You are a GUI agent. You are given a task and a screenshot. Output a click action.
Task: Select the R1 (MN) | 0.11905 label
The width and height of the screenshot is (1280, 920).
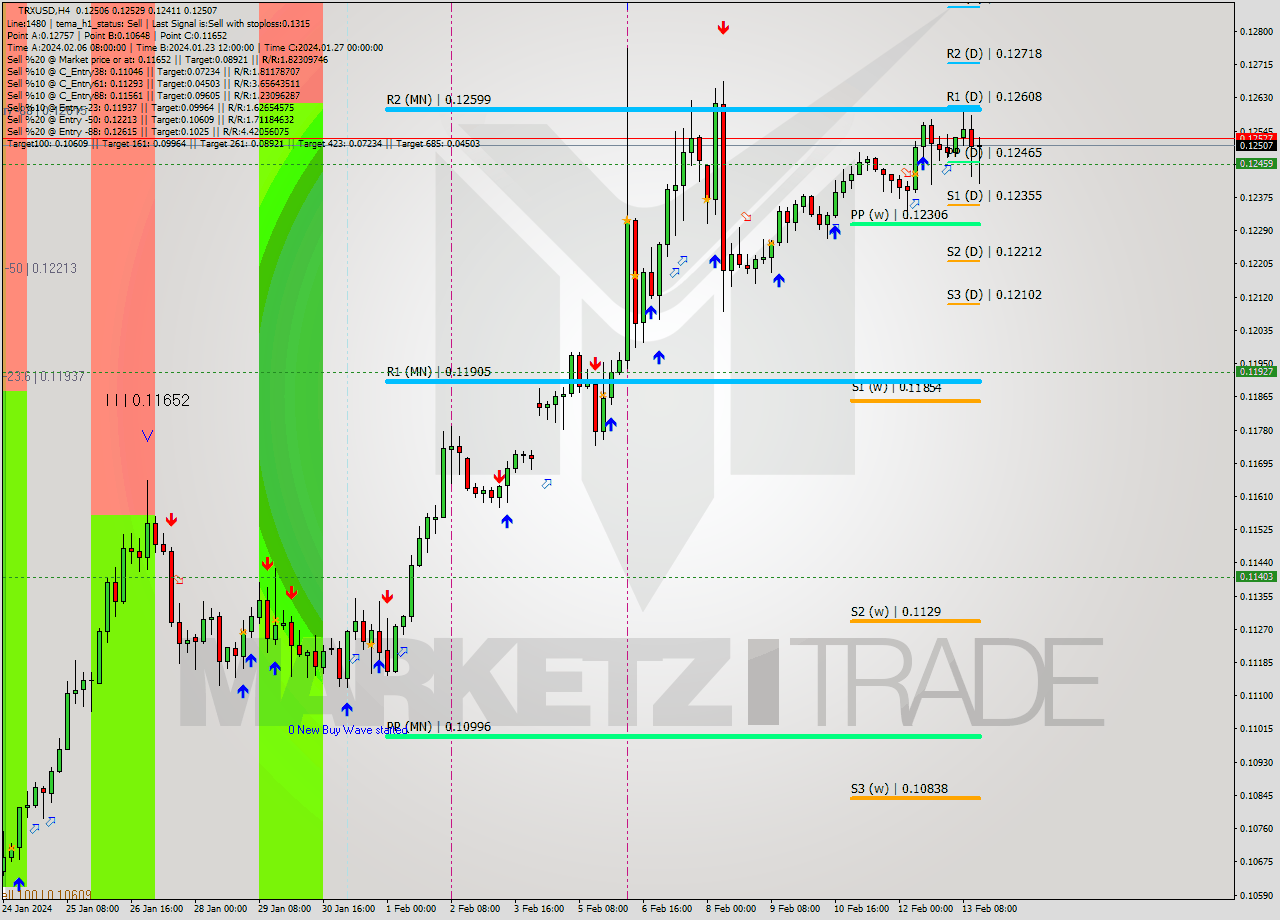pyautogui.click(x=439, y=372)
